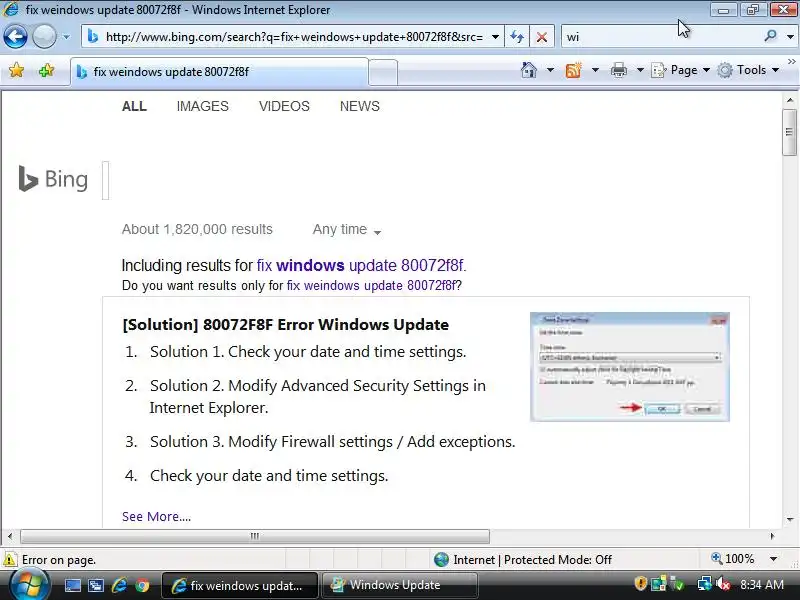Viewport: 800px width, 600px height.
Task: Expand the Feeds dropdown arrow
Action: click(595, 70)
